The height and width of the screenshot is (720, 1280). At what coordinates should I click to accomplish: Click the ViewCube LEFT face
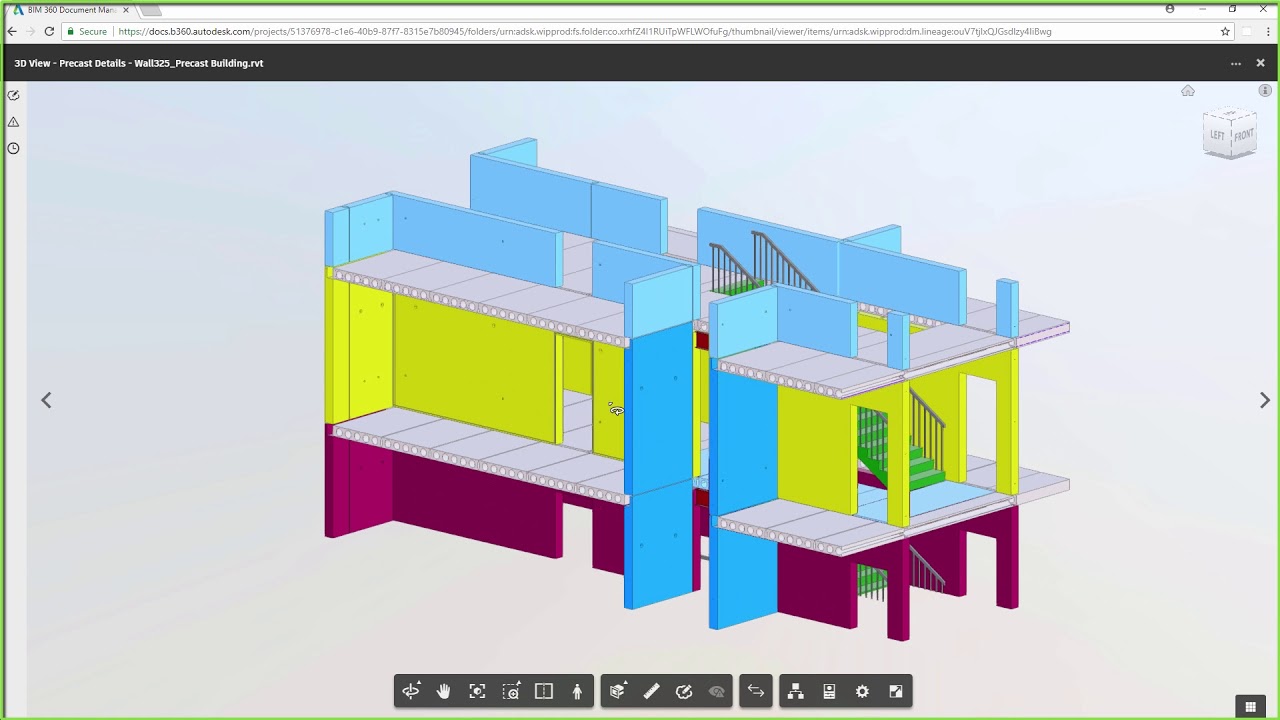(1217, 135)
